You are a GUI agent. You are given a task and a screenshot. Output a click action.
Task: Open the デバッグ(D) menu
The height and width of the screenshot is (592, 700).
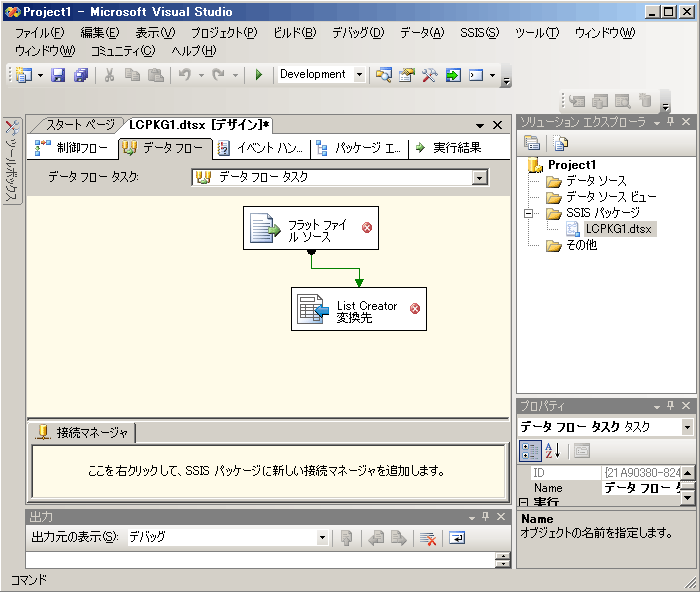pos(358,33)
